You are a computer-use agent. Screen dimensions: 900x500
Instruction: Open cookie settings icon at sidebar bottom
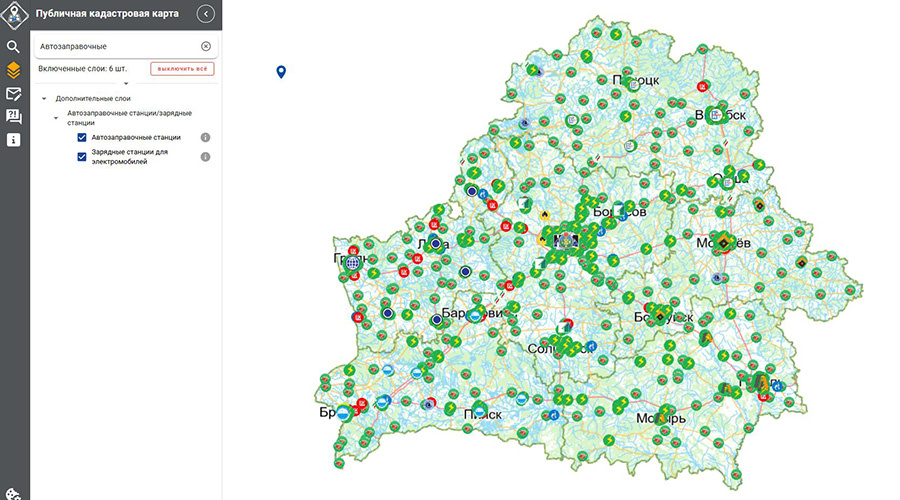[13, 494]
